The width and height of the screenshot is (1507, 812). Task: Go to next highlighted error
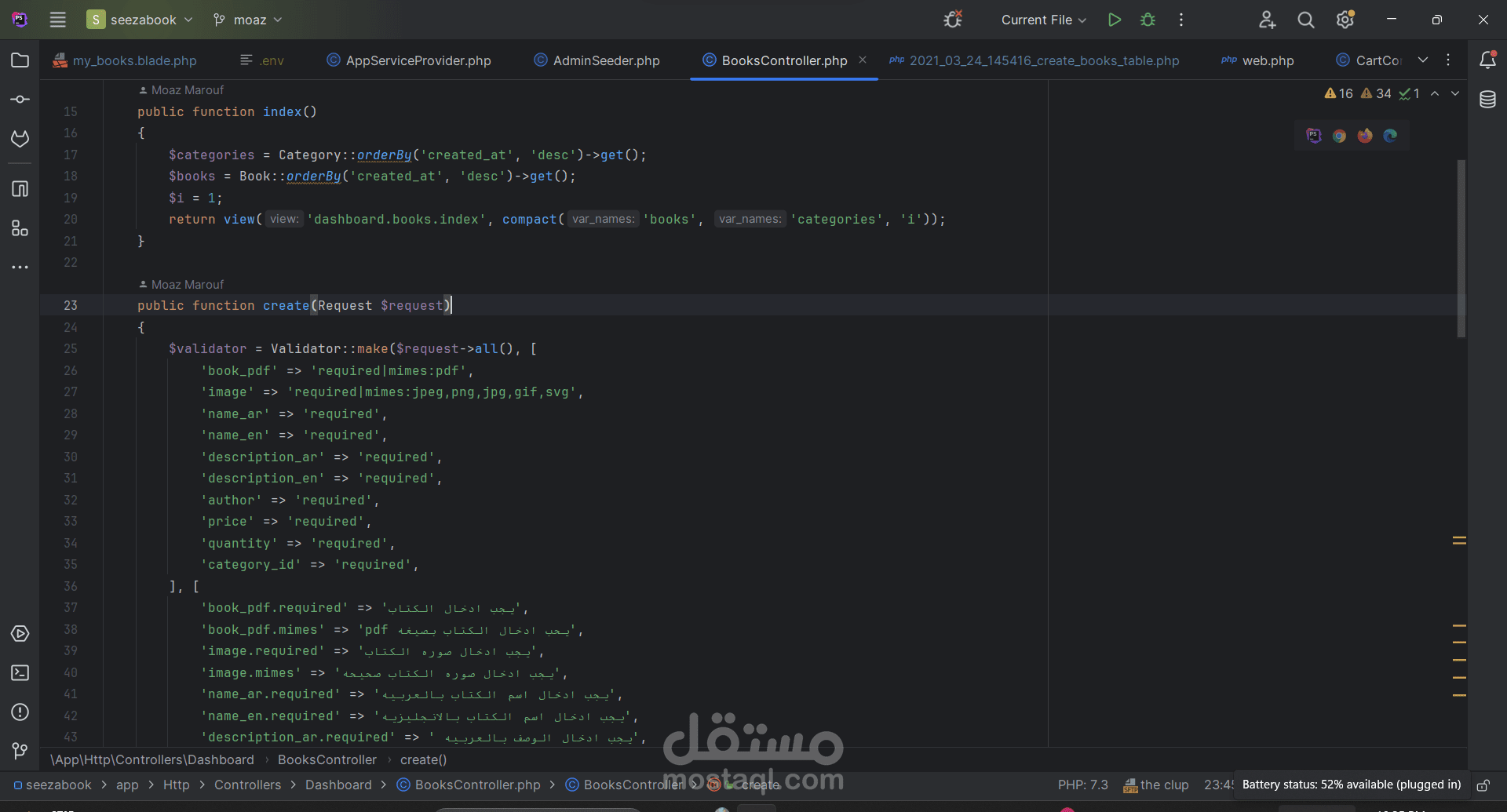pyautogui.click(x=1455, y=93)
